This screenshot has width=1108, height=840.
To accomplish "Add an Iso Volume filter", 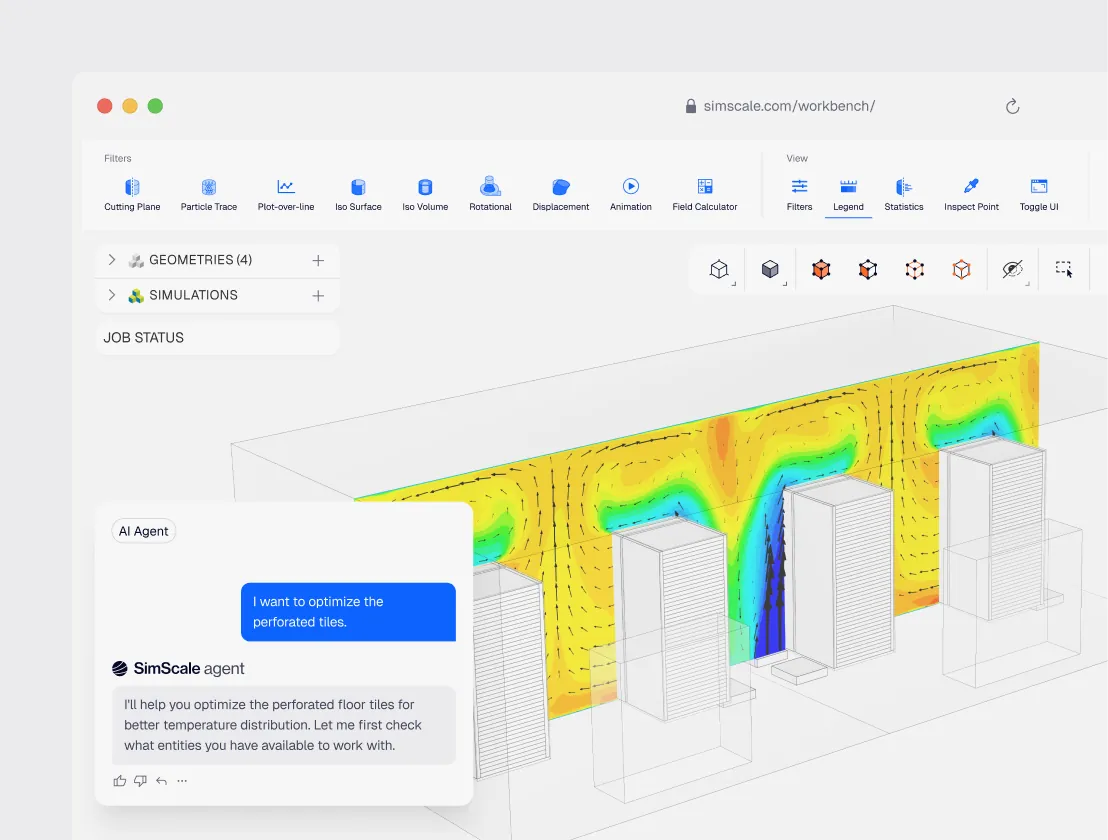I will (425, 195).
